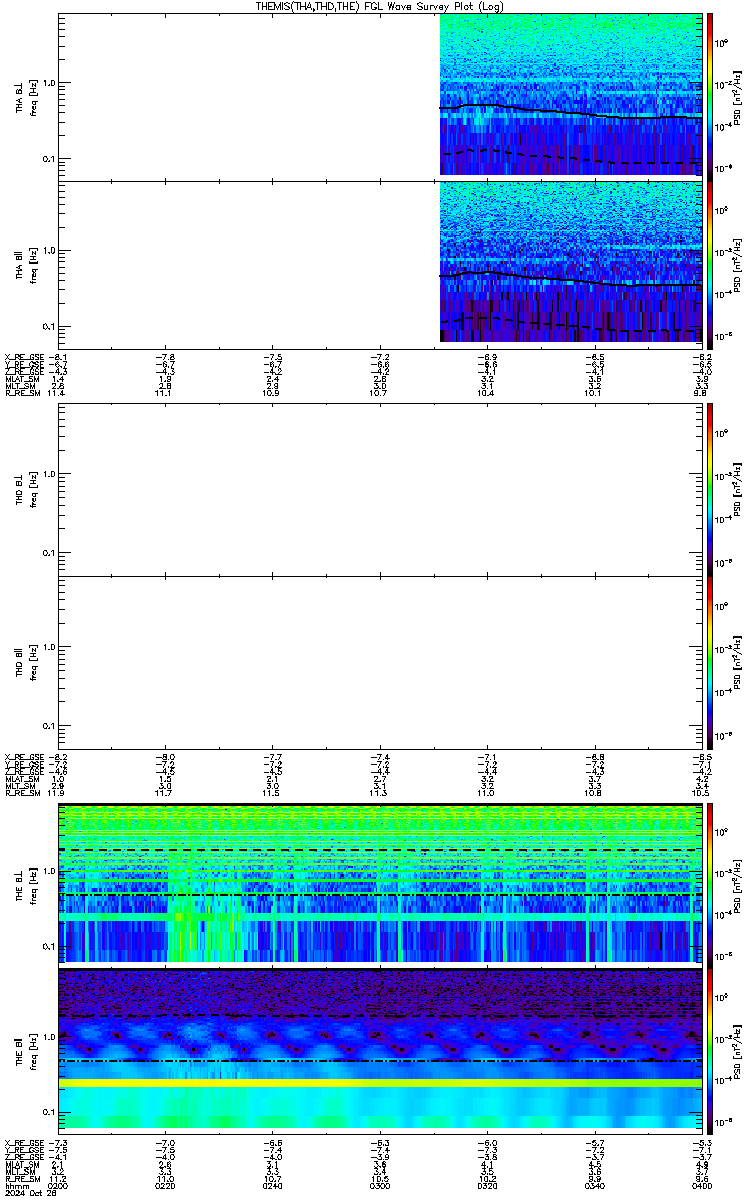This screenshot has height=1200, width=750.
Task: Select the THA B∥ spectrogram data region
Action: (x=571, y=262)
